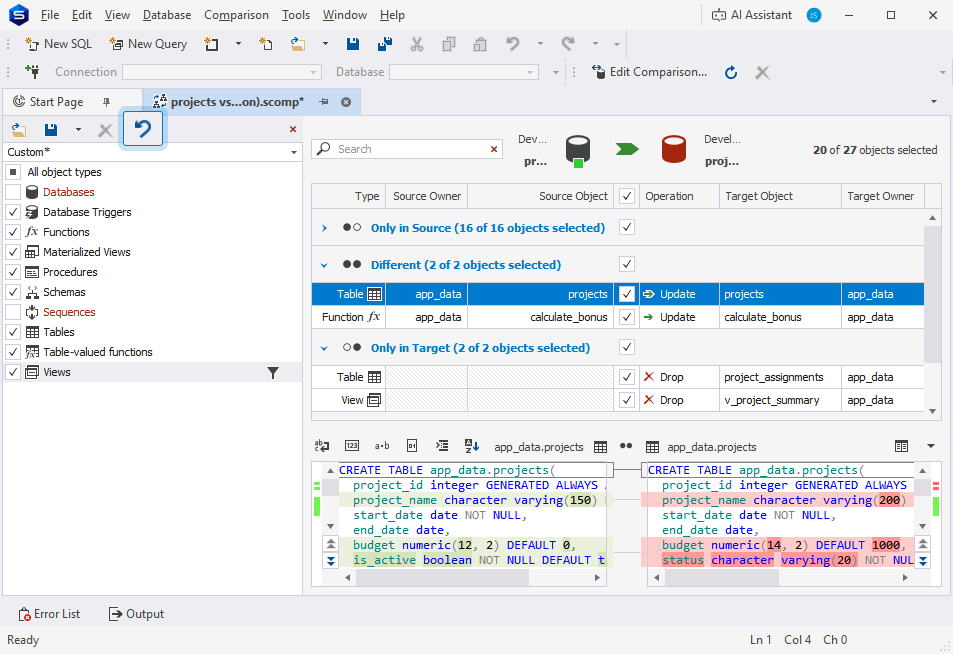
Task: Click the source database icon
Action: pyautogui.click(x=577, y=150)
